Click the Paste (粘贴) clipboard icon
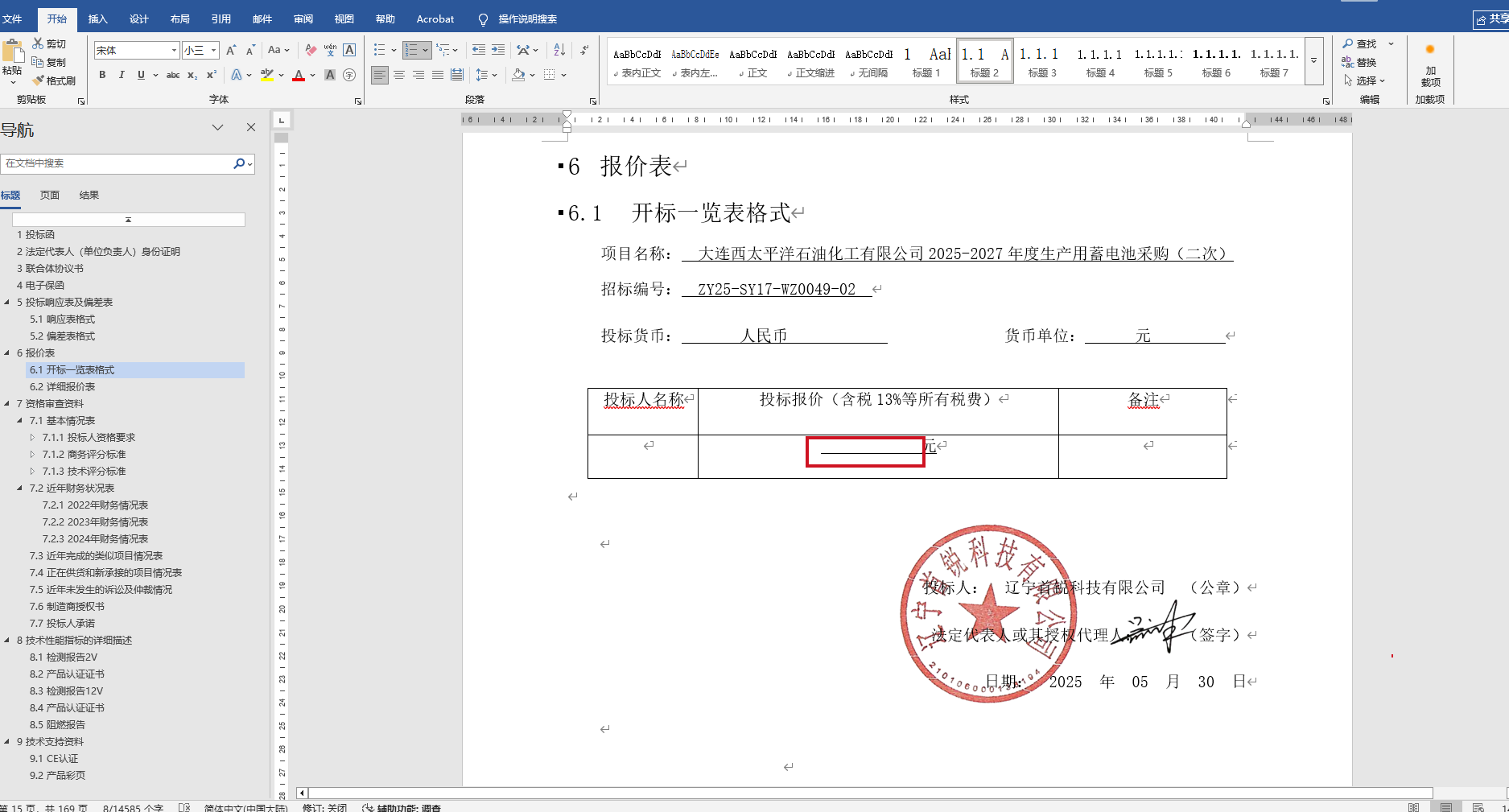This screenshot has width=1509, height=812. coord(13,52)
